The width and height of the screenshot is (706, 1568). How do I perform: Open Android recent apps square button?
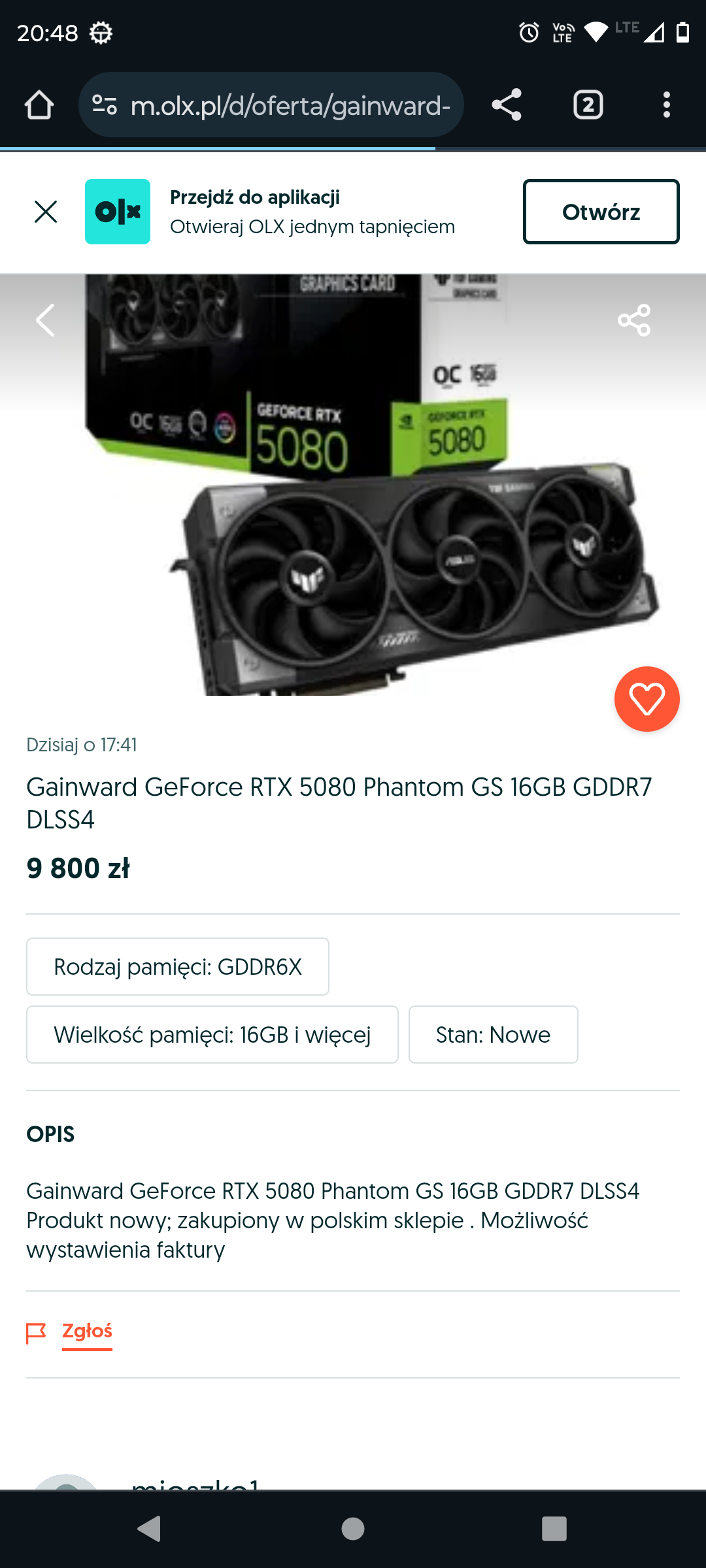point(554,1529)
